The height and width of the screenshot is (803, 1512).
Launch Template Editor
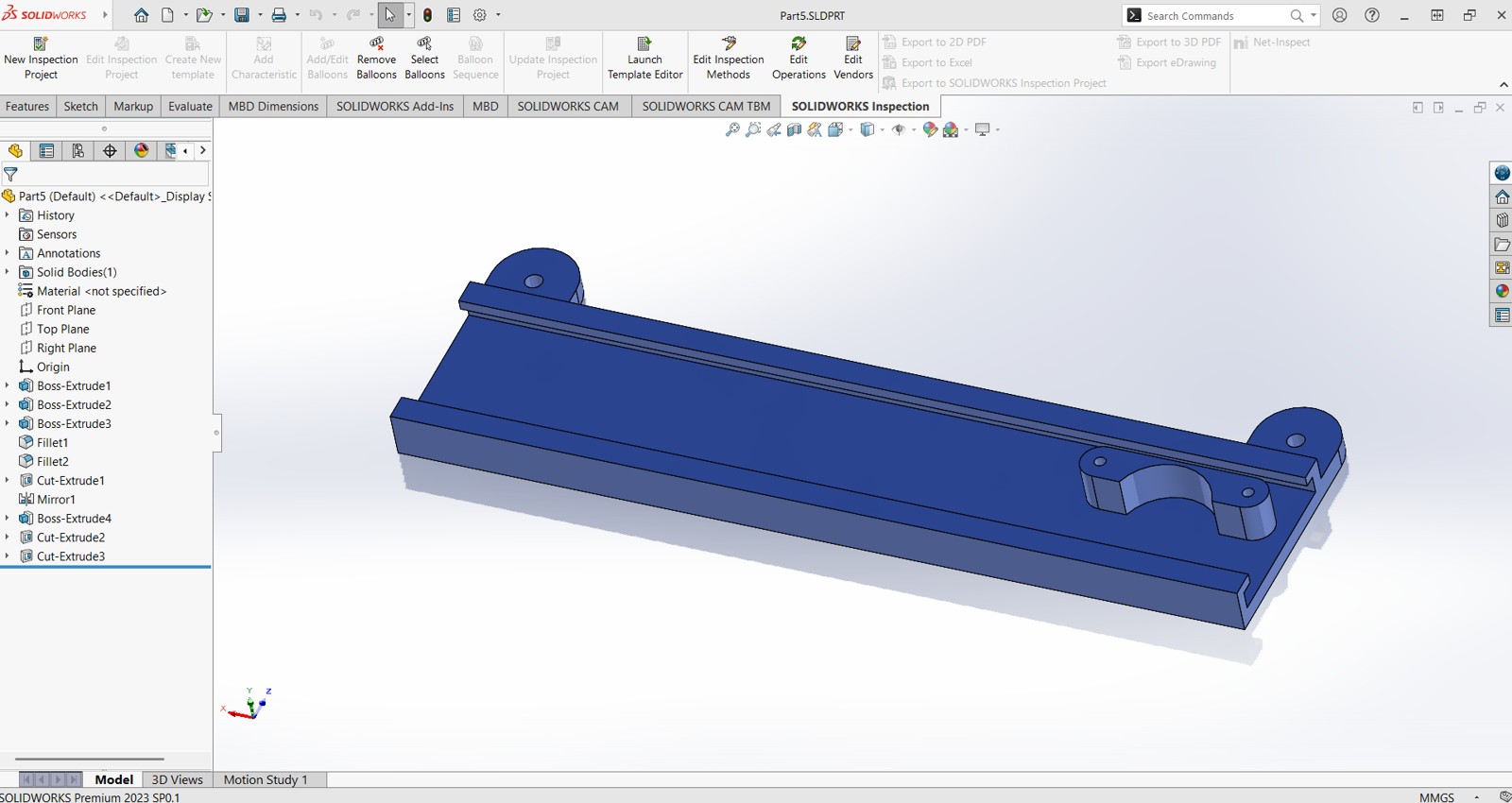point(644,59)
